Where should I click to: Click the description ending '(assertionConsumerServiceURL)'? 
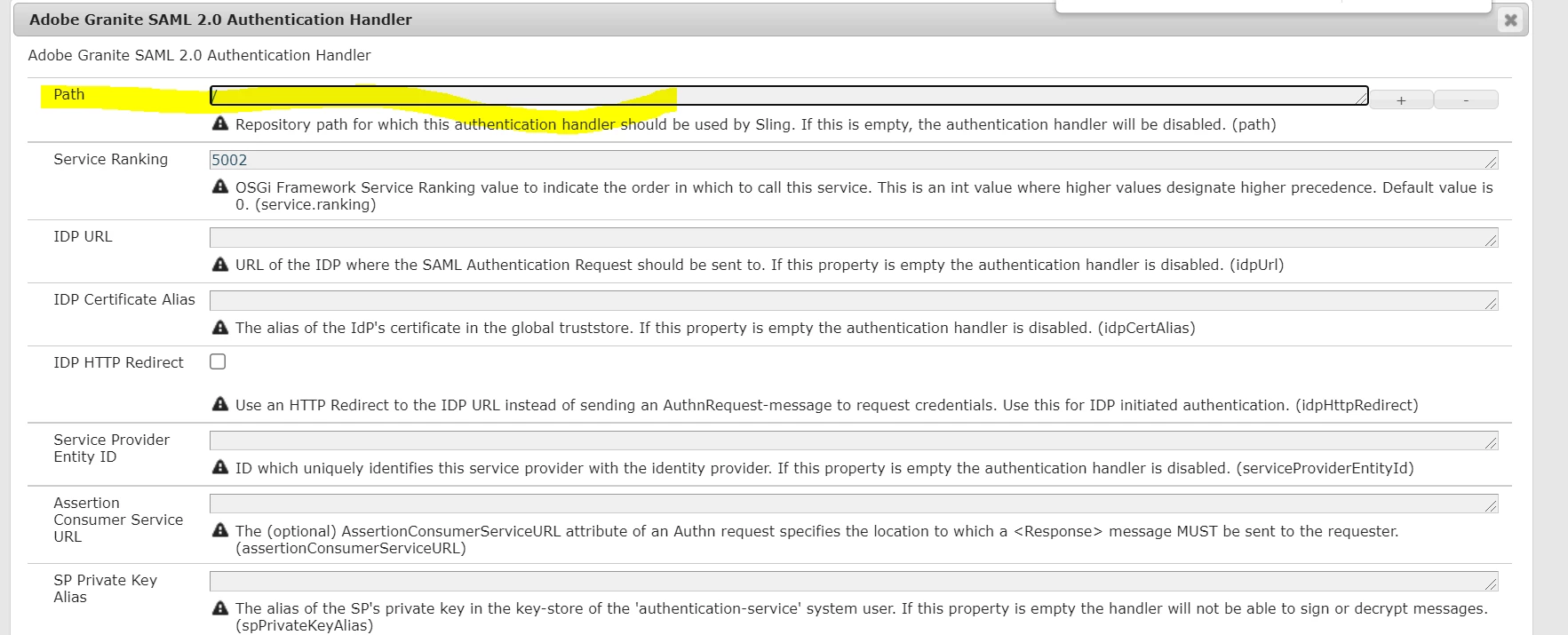pyautogui.click(x=817, y=540)
